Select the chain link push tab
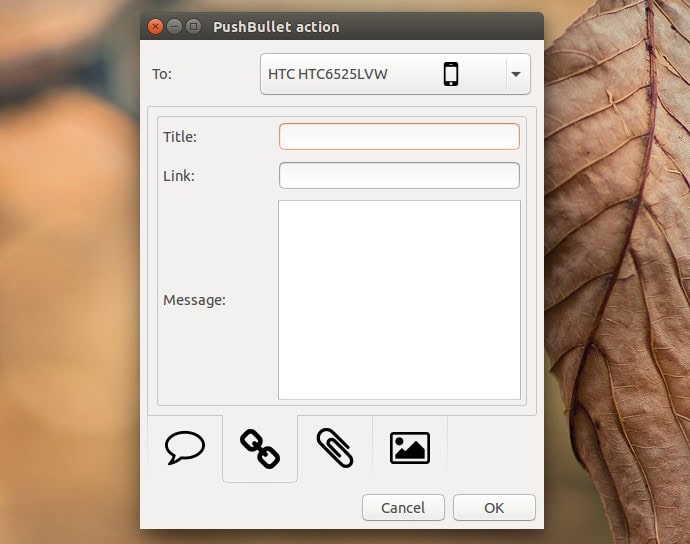This screenshot has width=690, height=544. (x=260, y=448)
